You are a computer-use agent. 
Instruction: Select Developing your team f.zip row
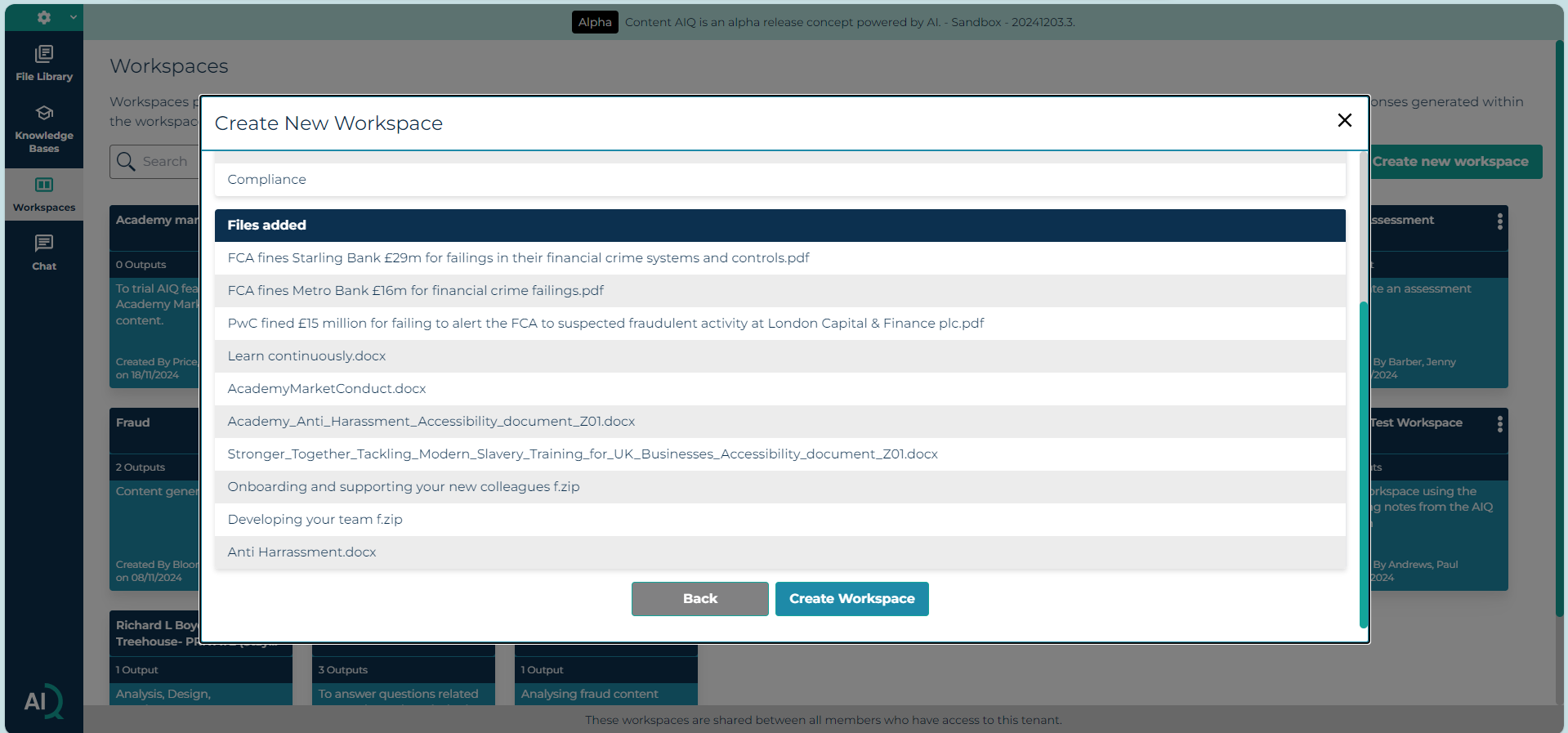pos(780,520)
